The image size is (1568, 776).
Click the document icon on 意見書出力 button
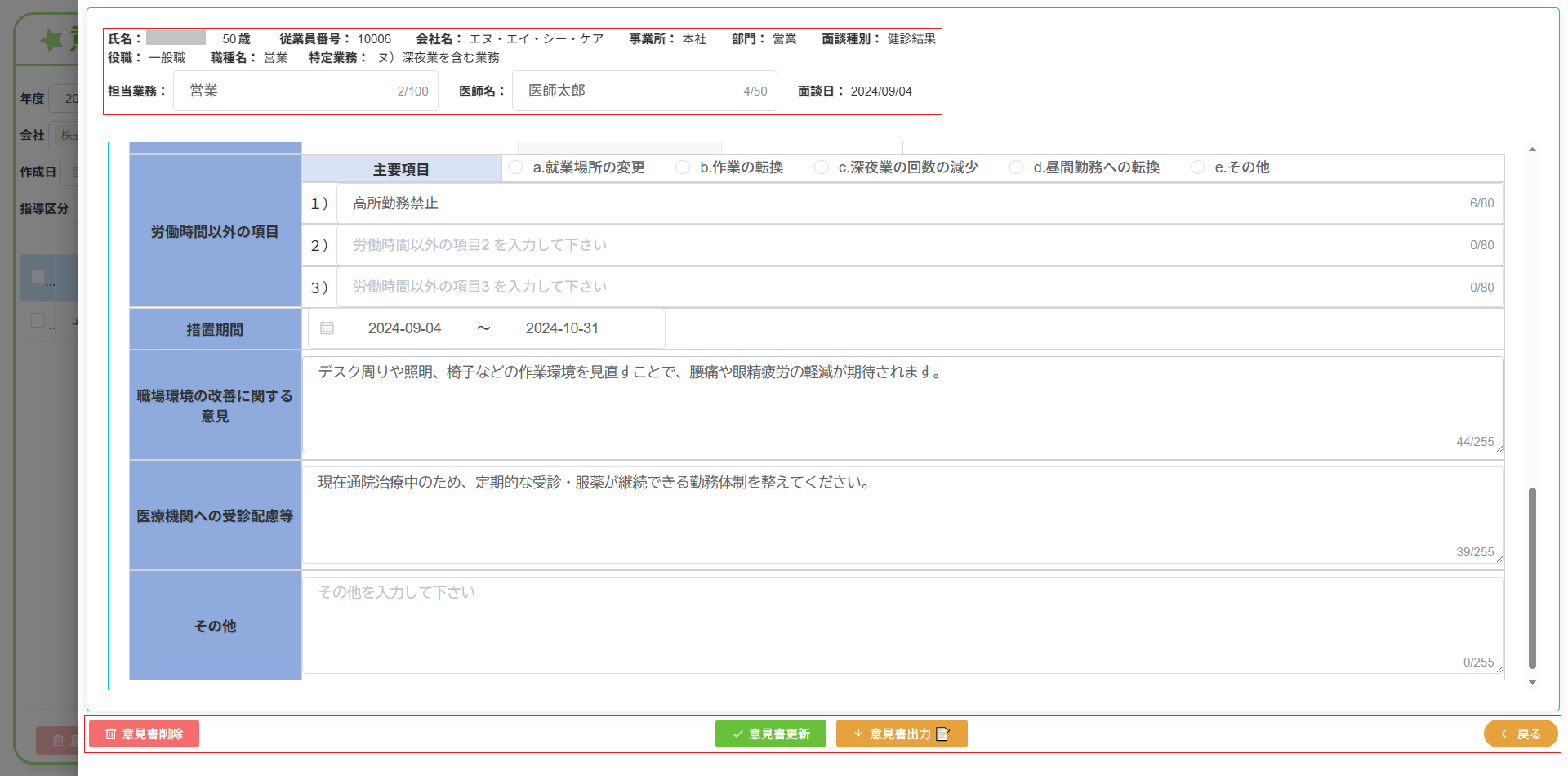(942, 734)
